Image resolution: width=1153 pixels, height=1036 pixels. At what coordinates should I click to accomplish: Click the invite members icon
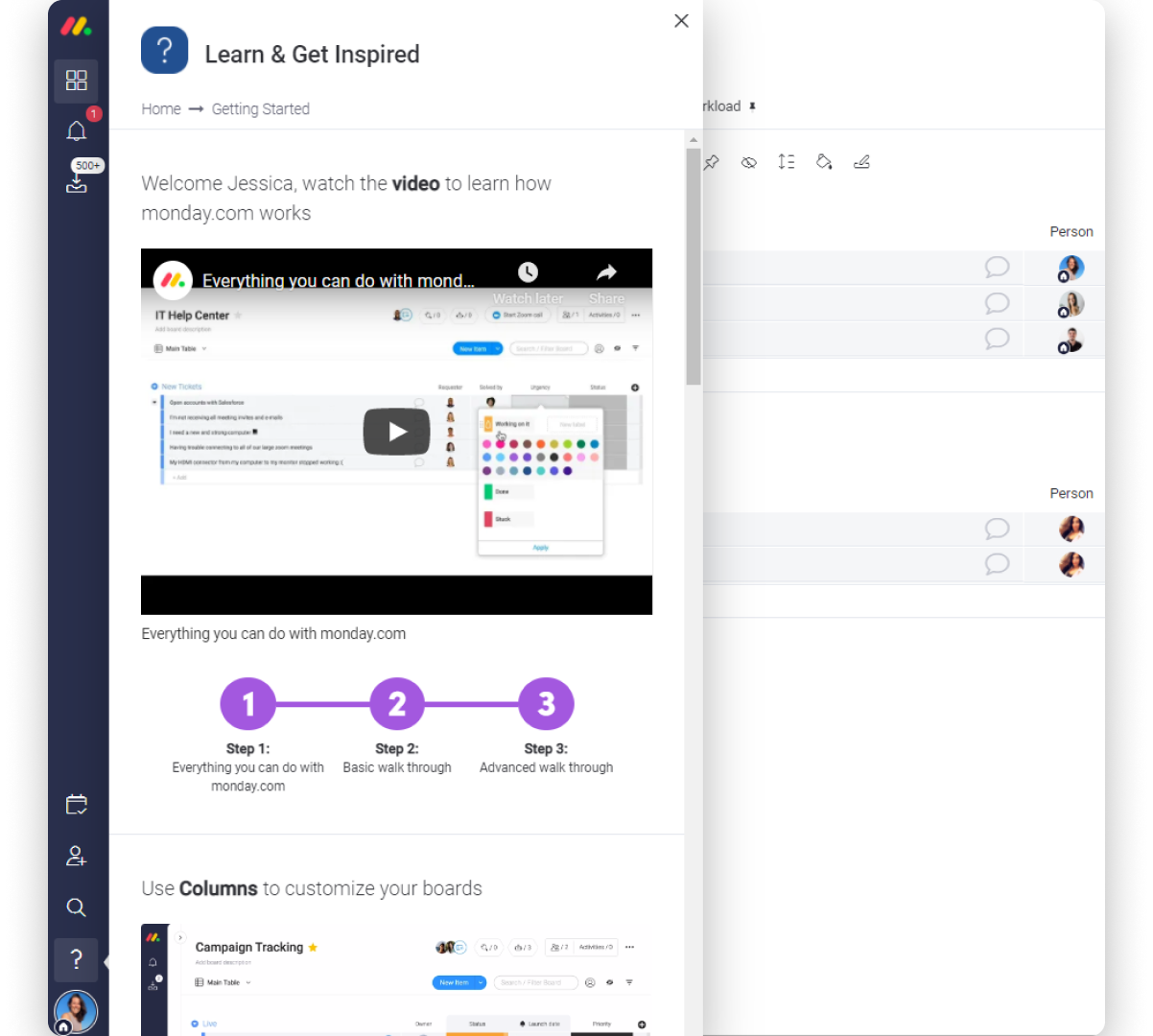77,856
